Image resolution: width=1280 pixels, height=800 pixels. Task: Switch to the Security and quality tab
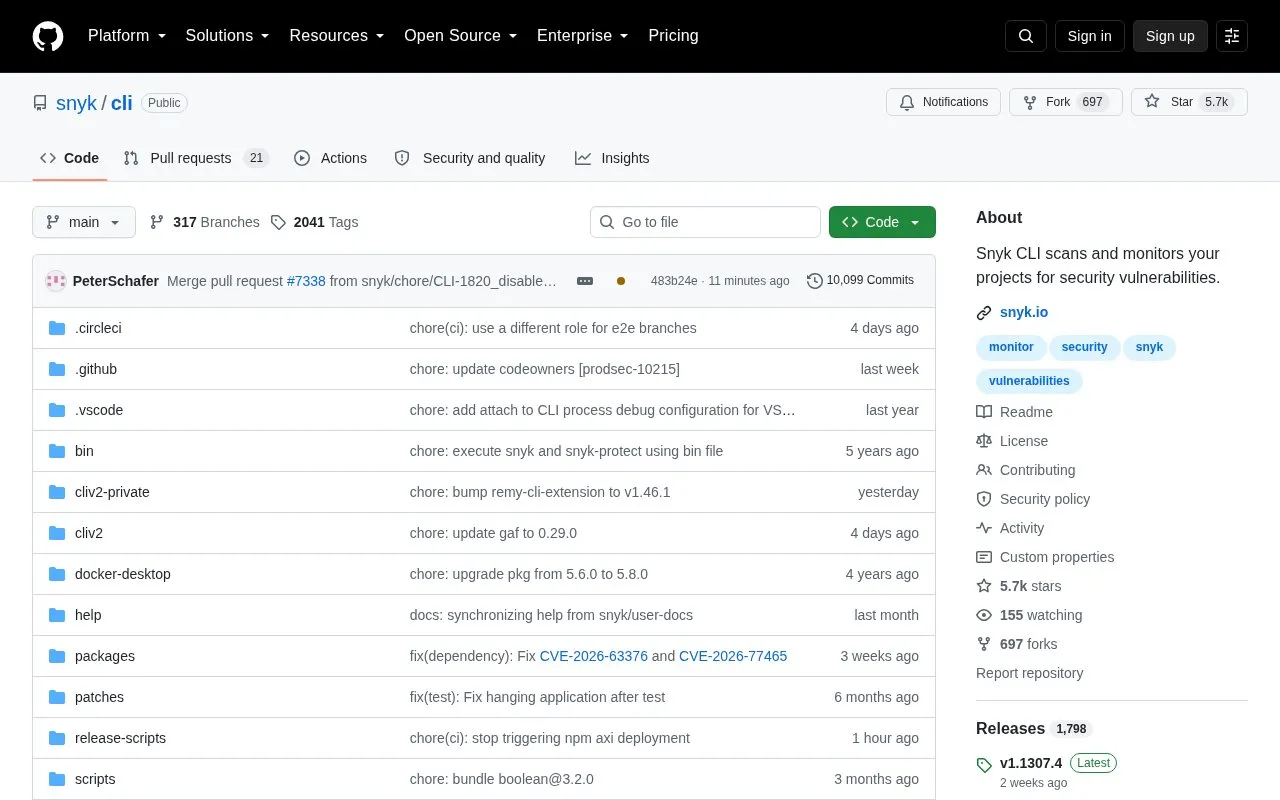(470, 158)
